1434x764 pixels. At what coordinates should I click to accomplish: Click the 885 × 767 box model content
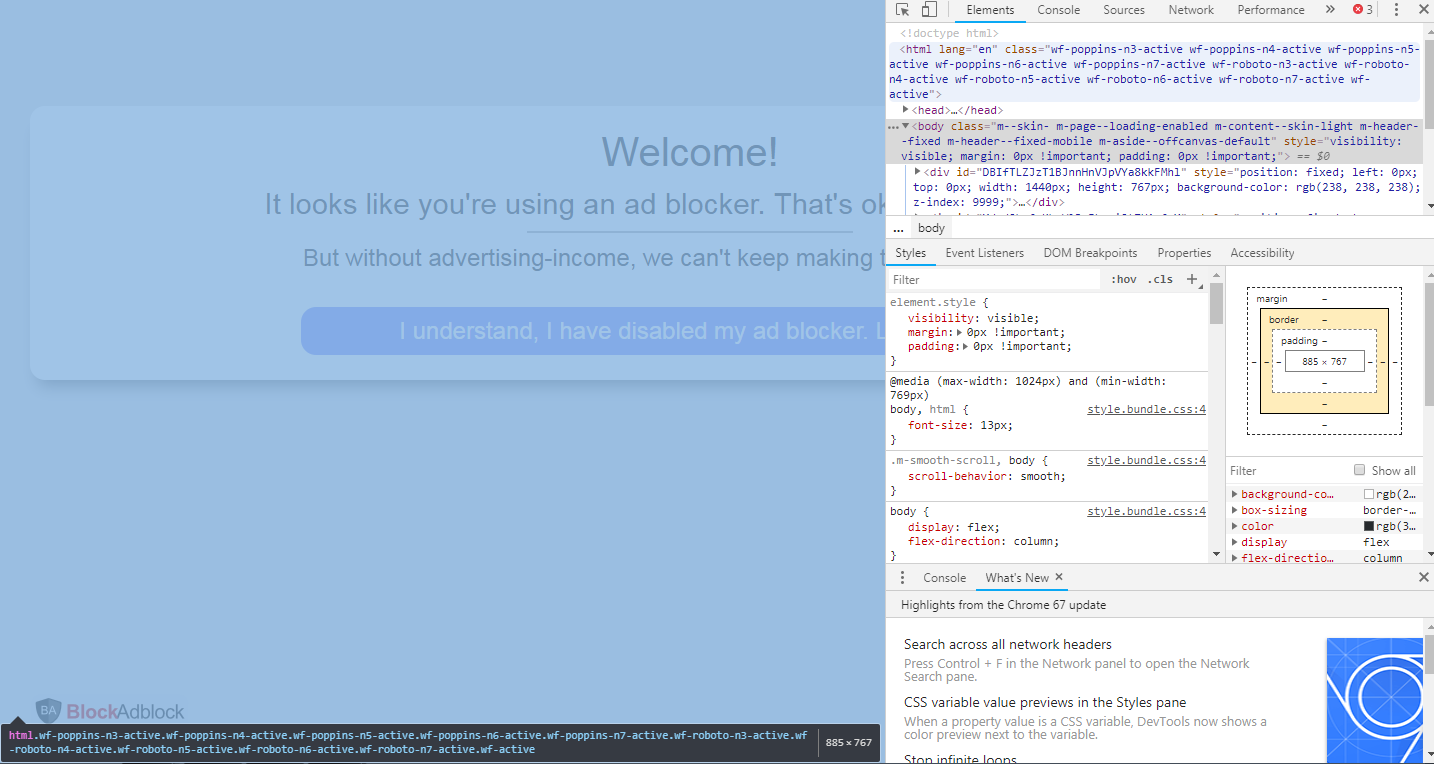1324,362
